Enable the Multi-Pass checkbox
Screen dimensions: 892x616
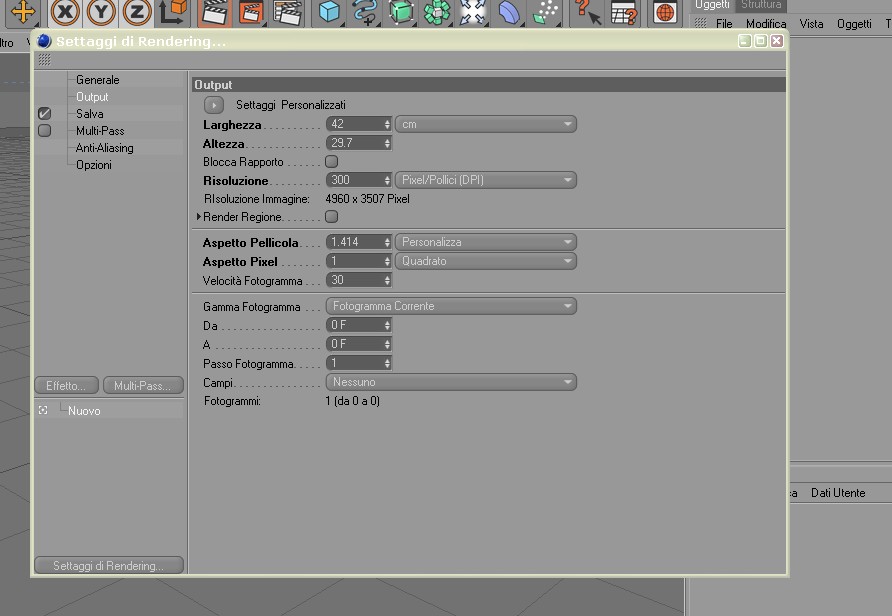click(x=44, y=131)
